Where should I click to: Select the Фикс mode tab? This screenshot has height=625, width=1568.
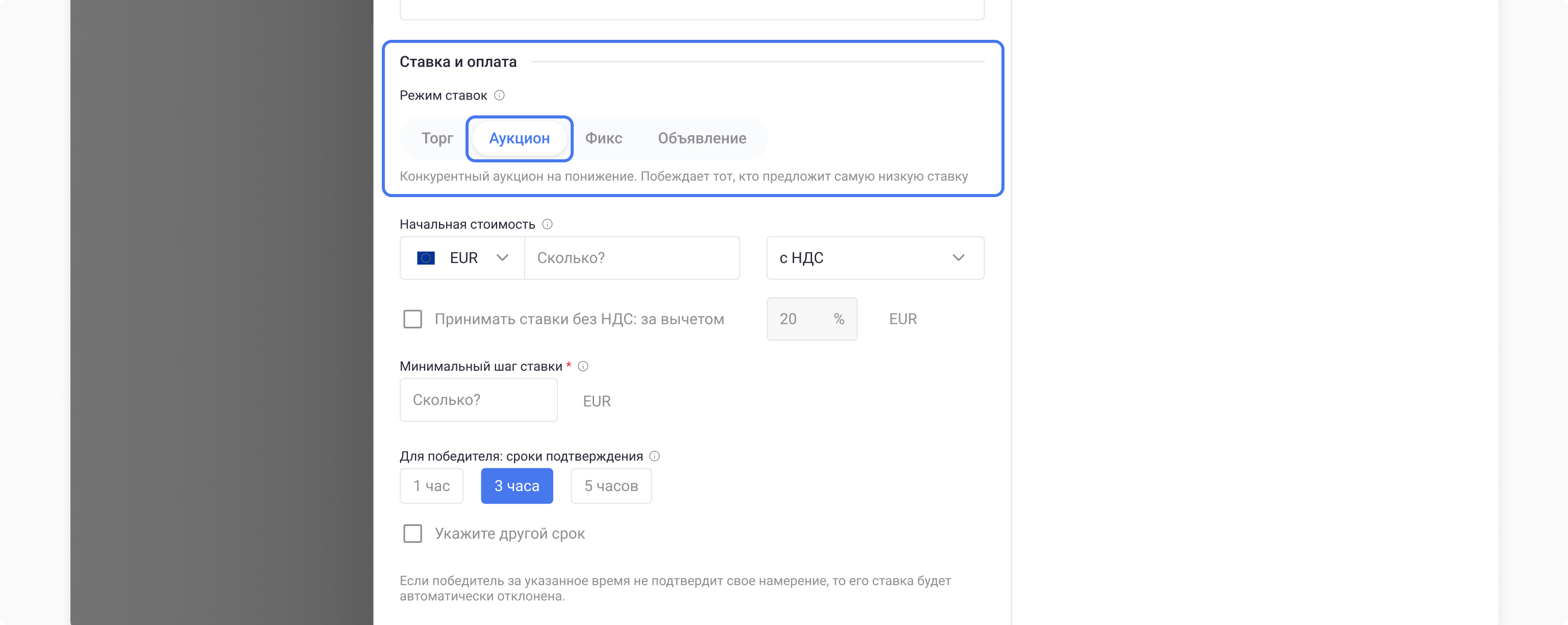603,138
